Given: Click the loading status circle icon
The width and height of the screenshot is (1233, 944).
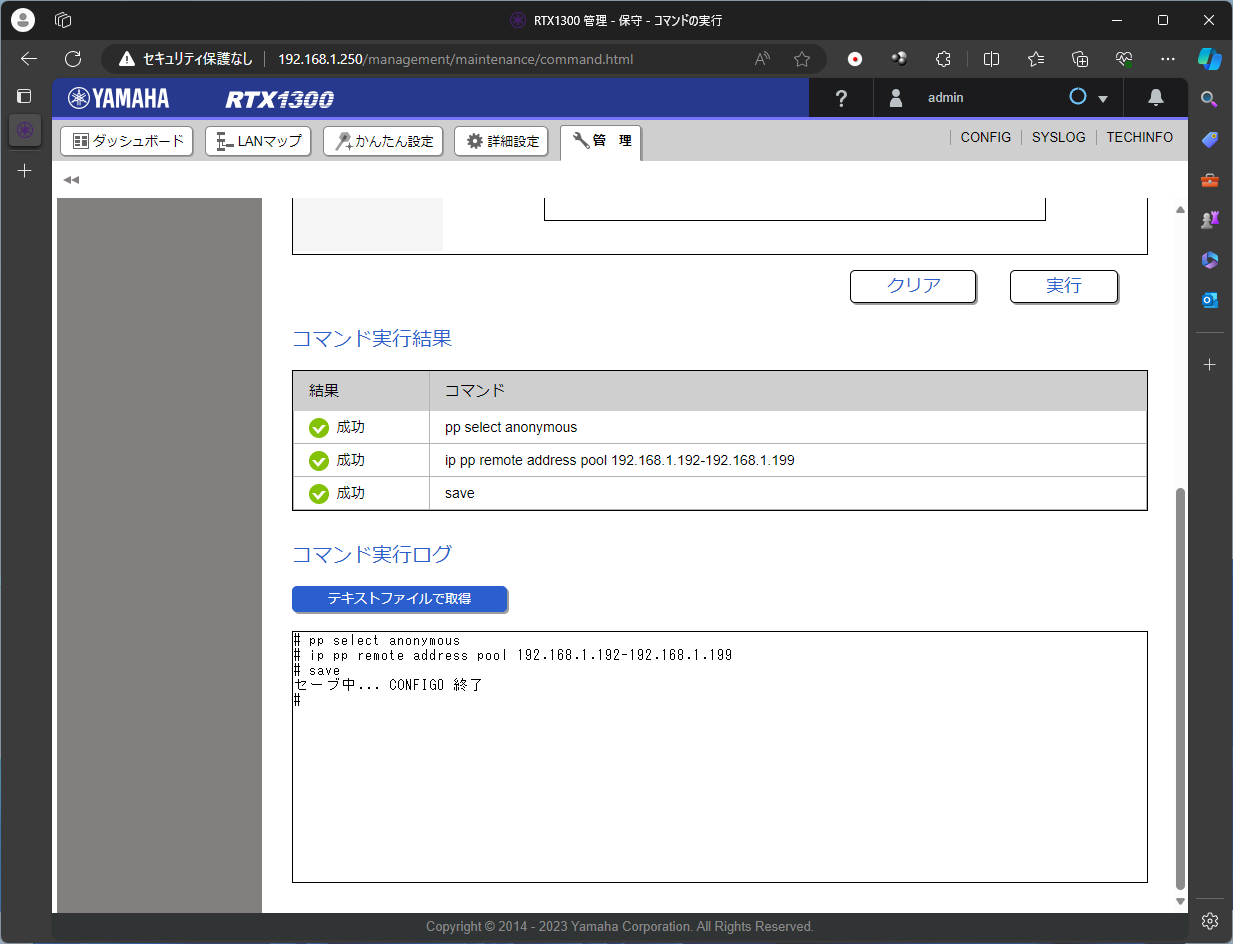Looking at the screenshot, I should click(x=1078, y=97).
